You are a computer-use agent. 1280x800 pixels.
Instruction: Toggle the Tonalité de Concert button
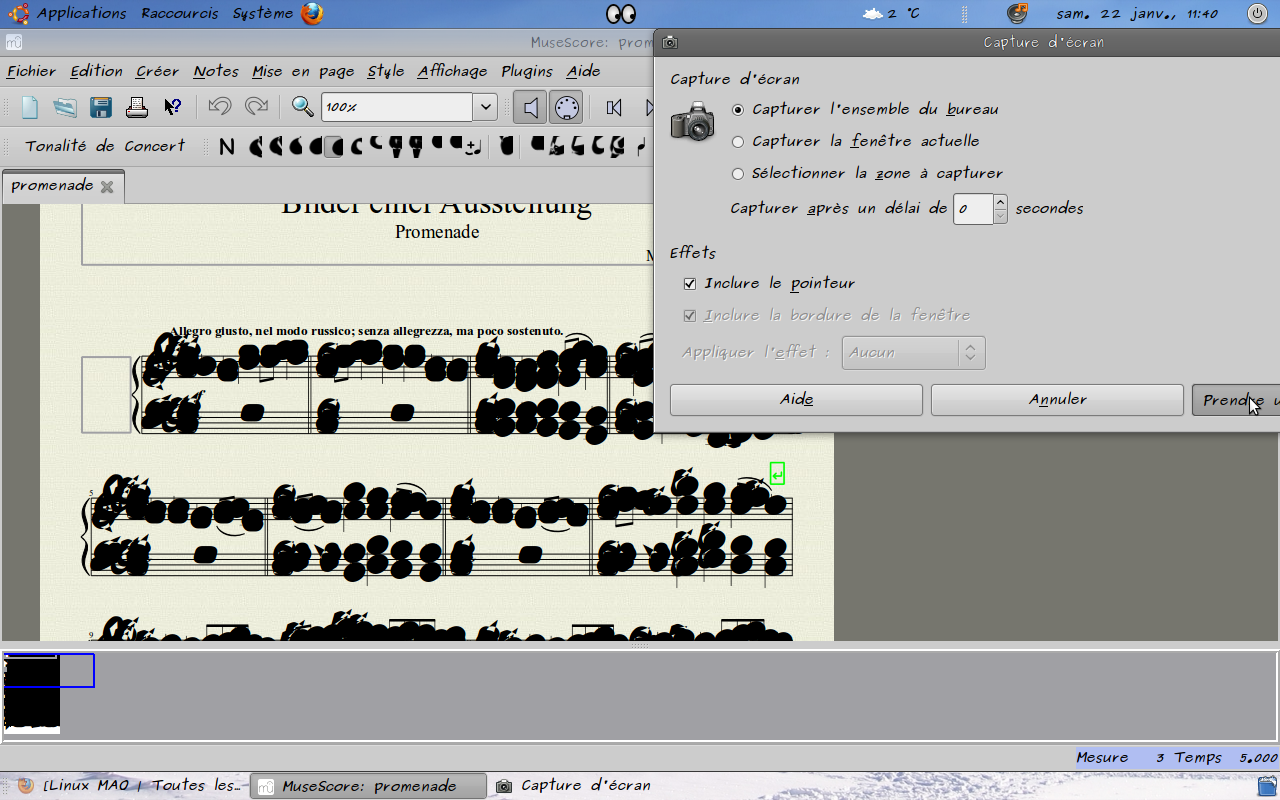click(105, 146)
